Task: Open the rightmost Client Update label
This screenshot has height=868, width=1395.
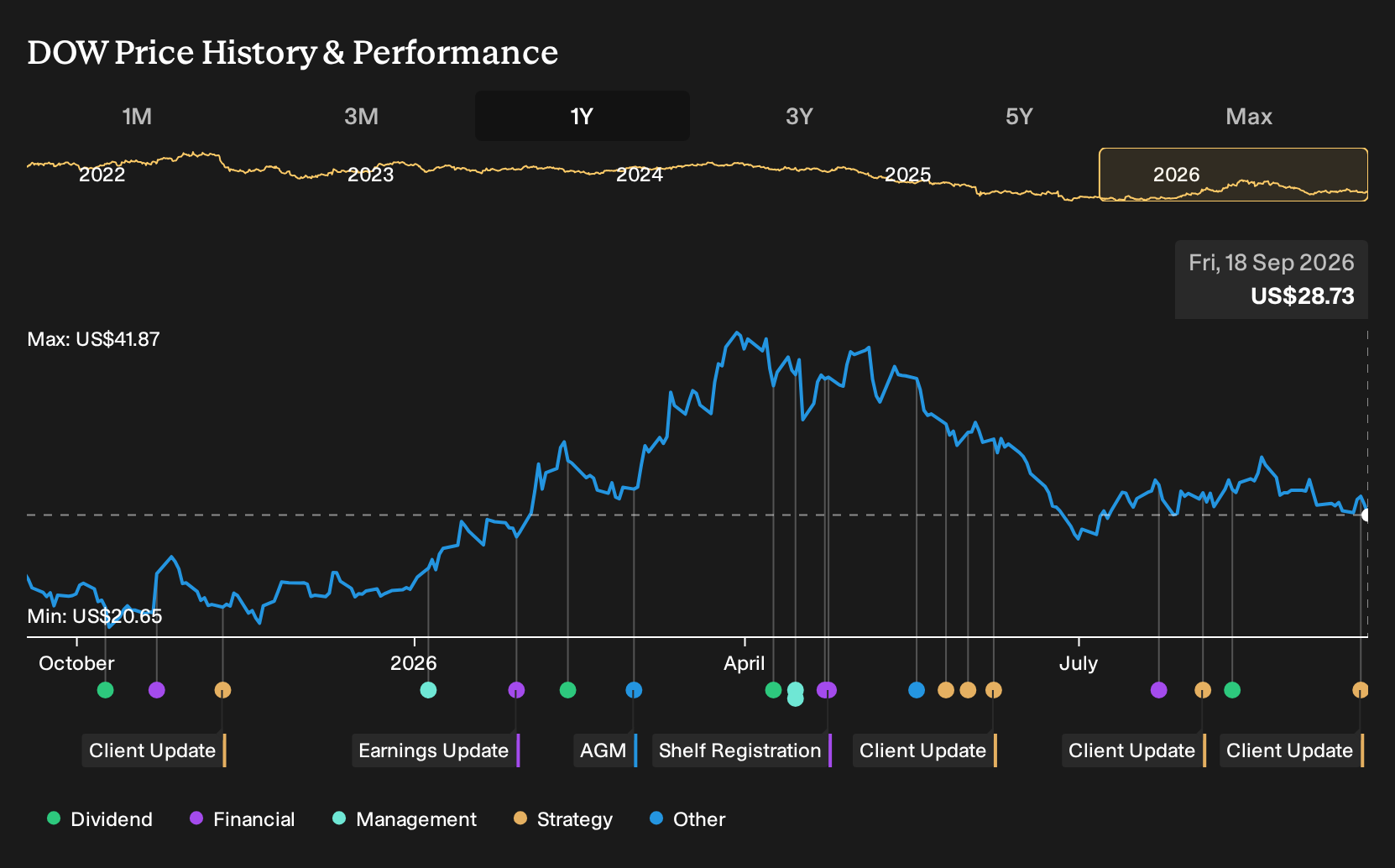Action: click(1292, 750)
